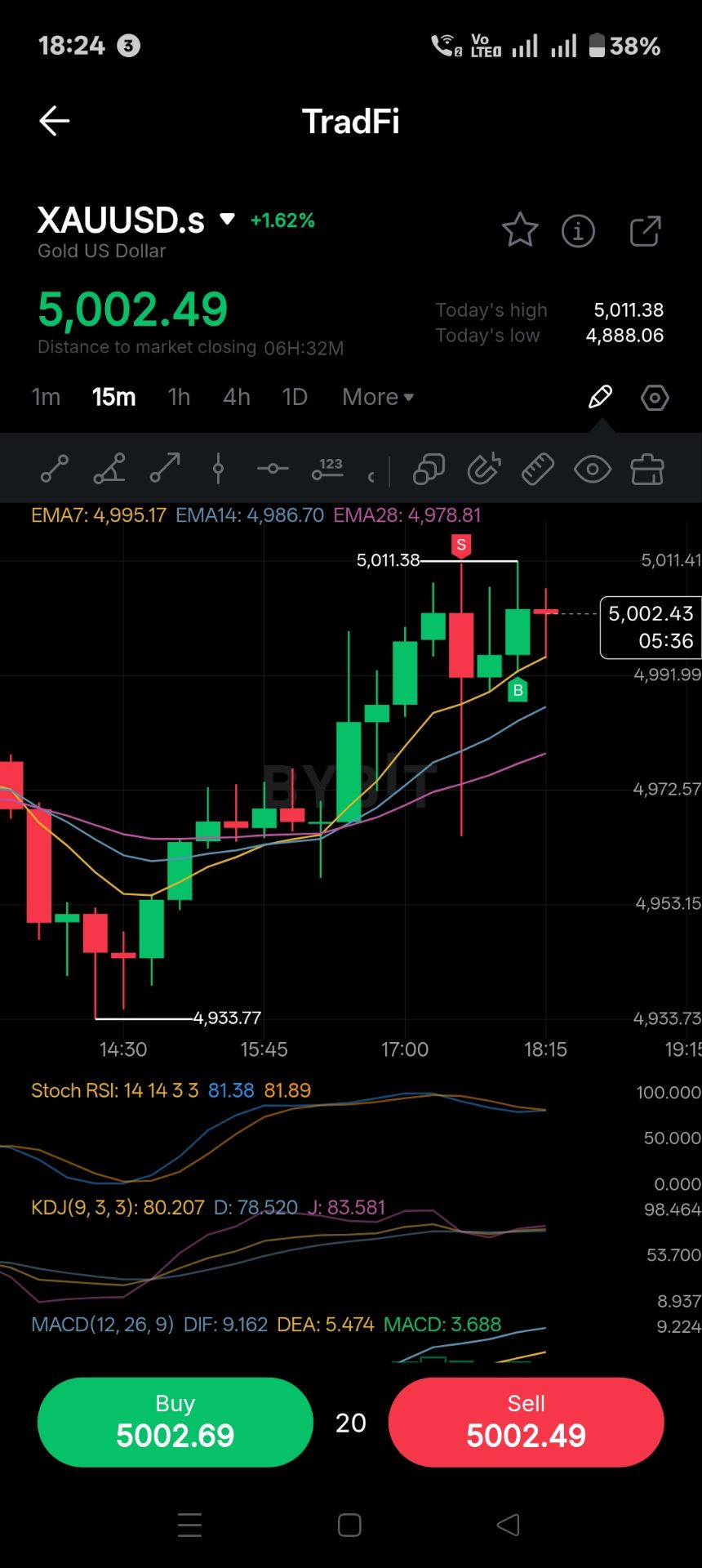Toggle drawings visibility eye icon

click(x=592, y=470)
